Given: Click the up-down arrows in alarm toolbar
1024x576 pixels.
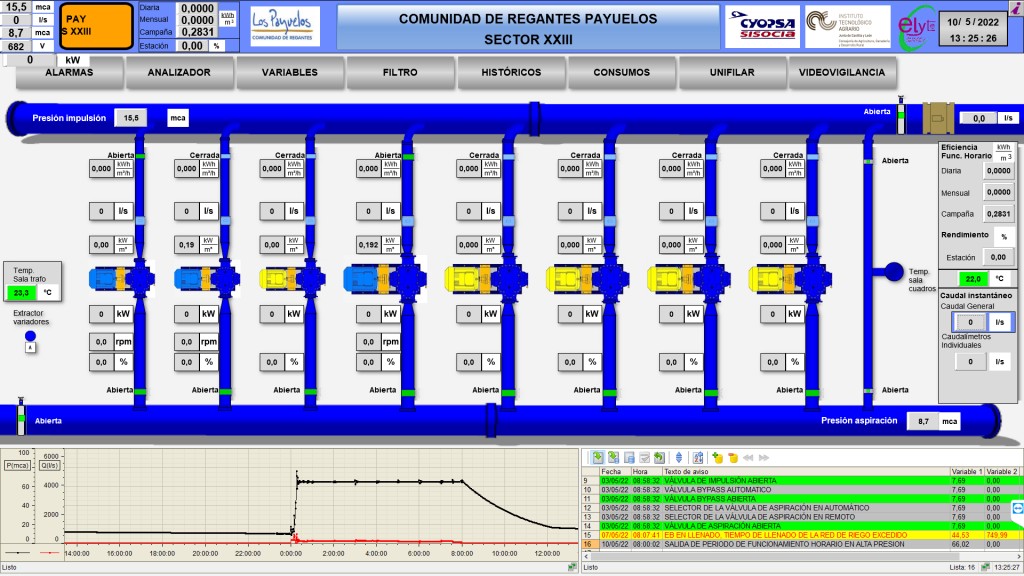Looking at the screenshot, I should [x=679, y=457].
